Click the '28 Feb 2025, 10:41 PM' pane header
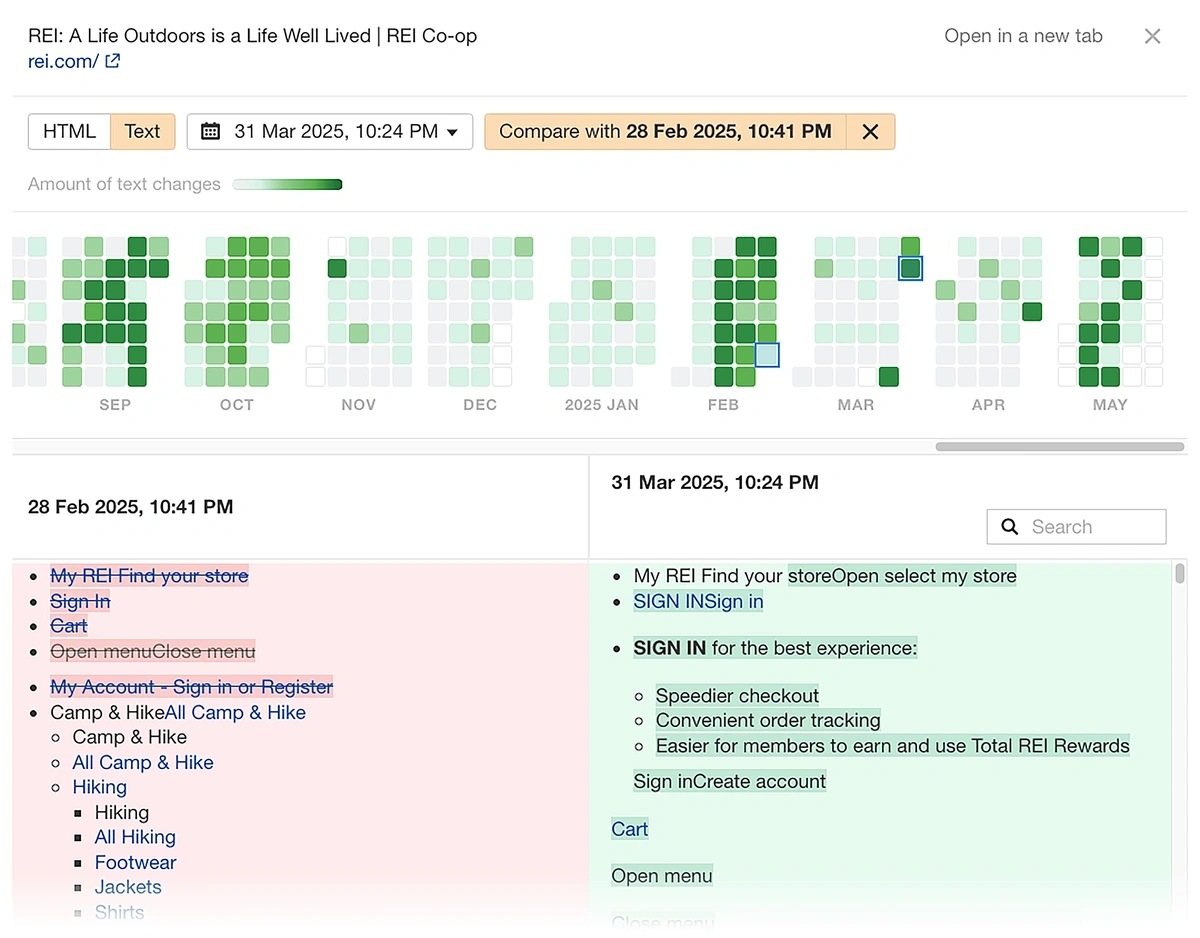The width and height of the screenshot is (1200, 938). tap(130, 507)
